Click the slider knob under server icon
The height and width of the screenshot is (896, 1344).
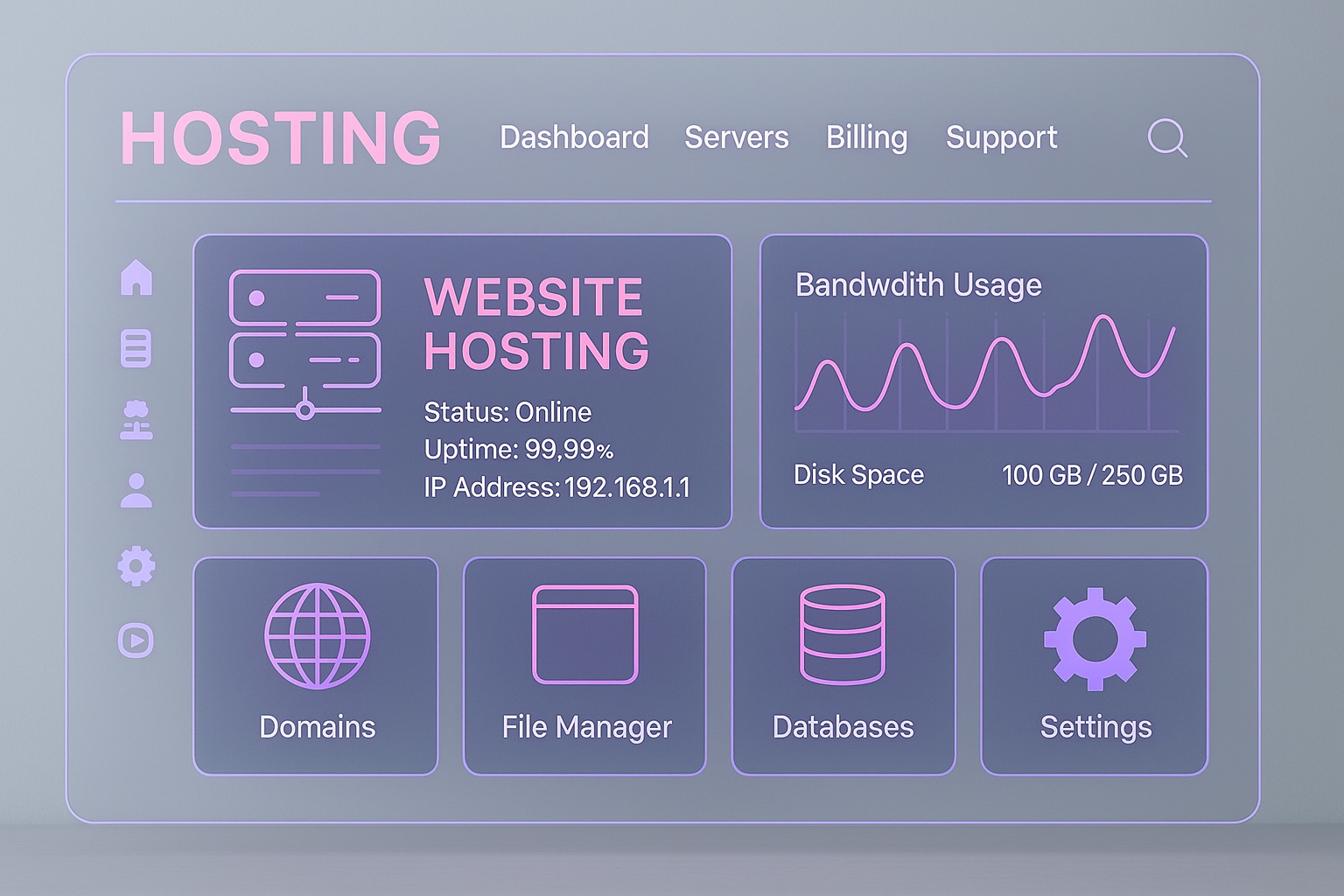coord(304,409)
